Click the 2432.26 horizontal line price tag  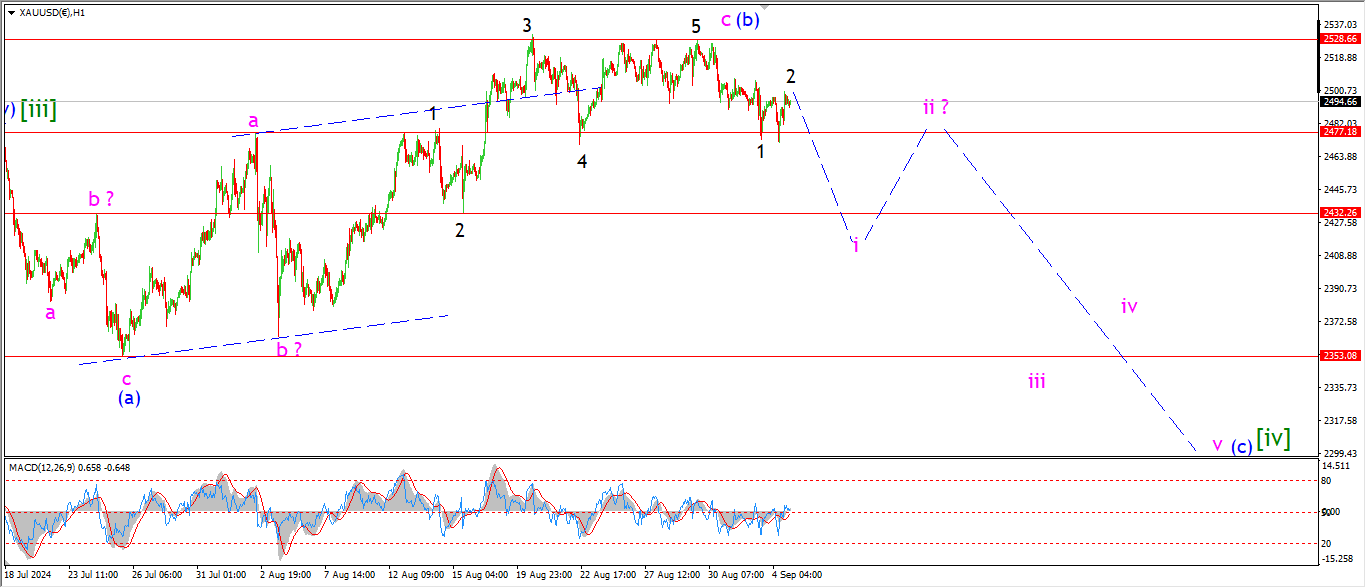(x=1338, y=212)
